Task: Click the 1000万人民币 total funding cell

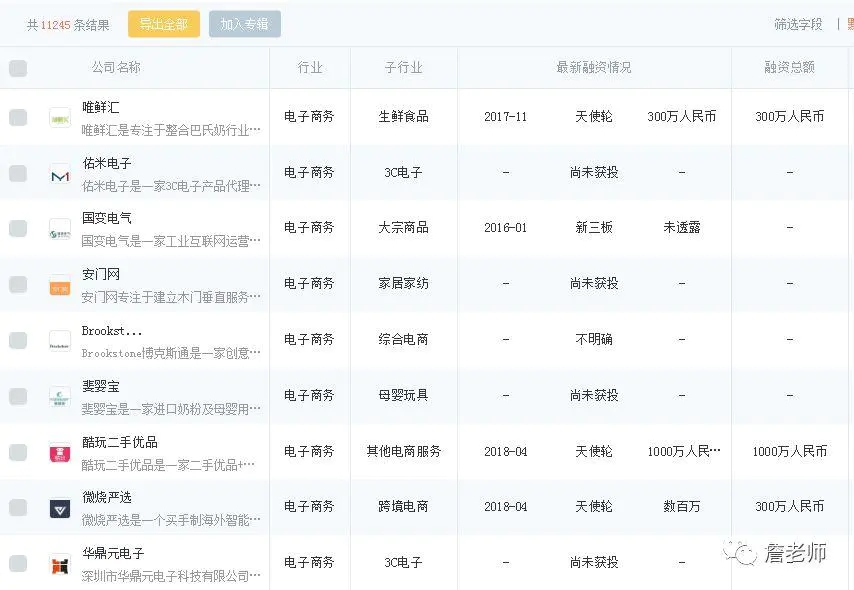Action: pyautogui.click(x=790, y=452)
